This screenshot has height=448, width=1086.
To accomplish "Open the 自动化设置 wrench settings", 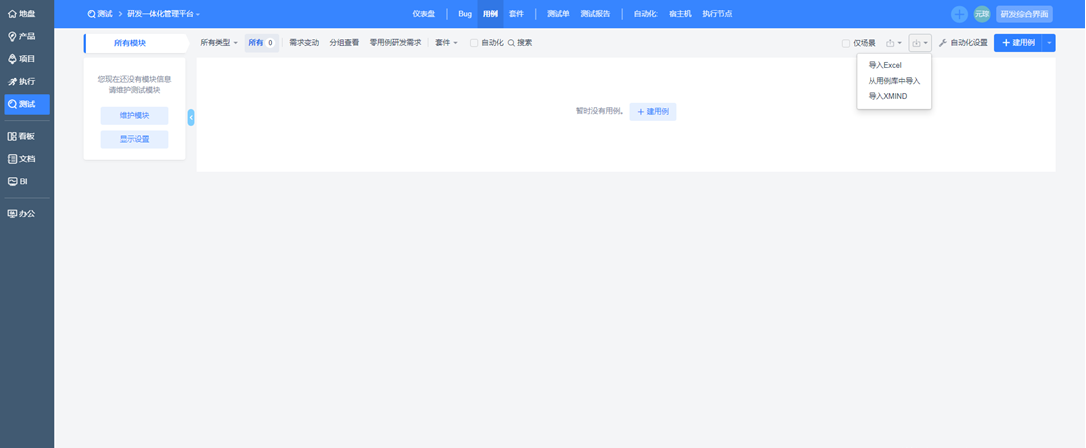I will 963,43.
